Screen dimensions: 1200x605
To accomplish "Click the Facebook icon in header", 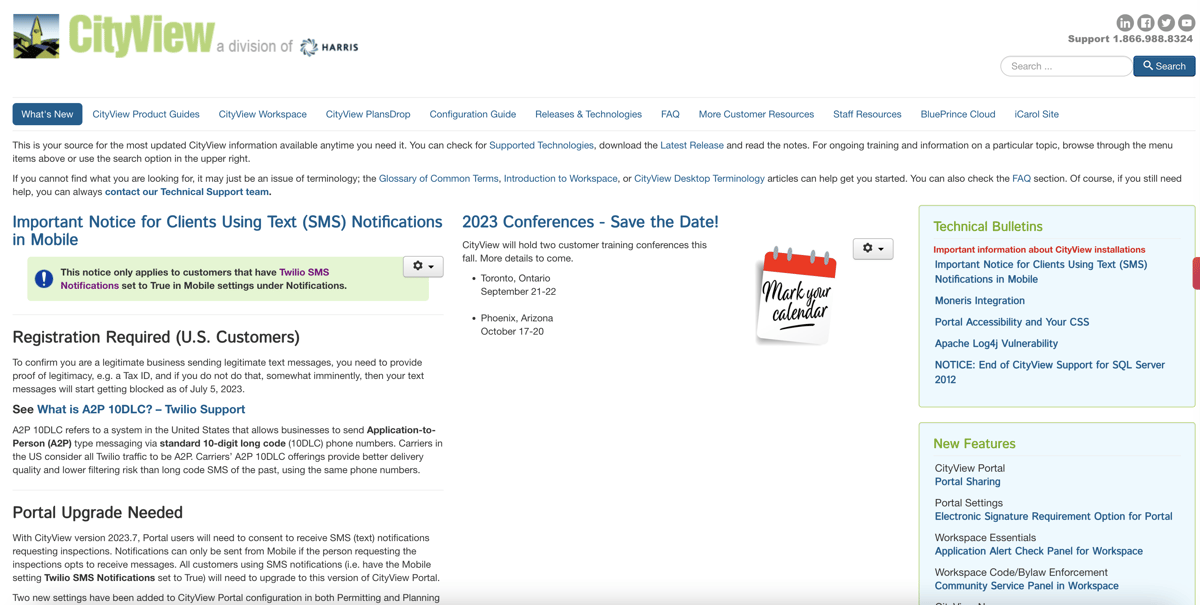I will 1146,22.
